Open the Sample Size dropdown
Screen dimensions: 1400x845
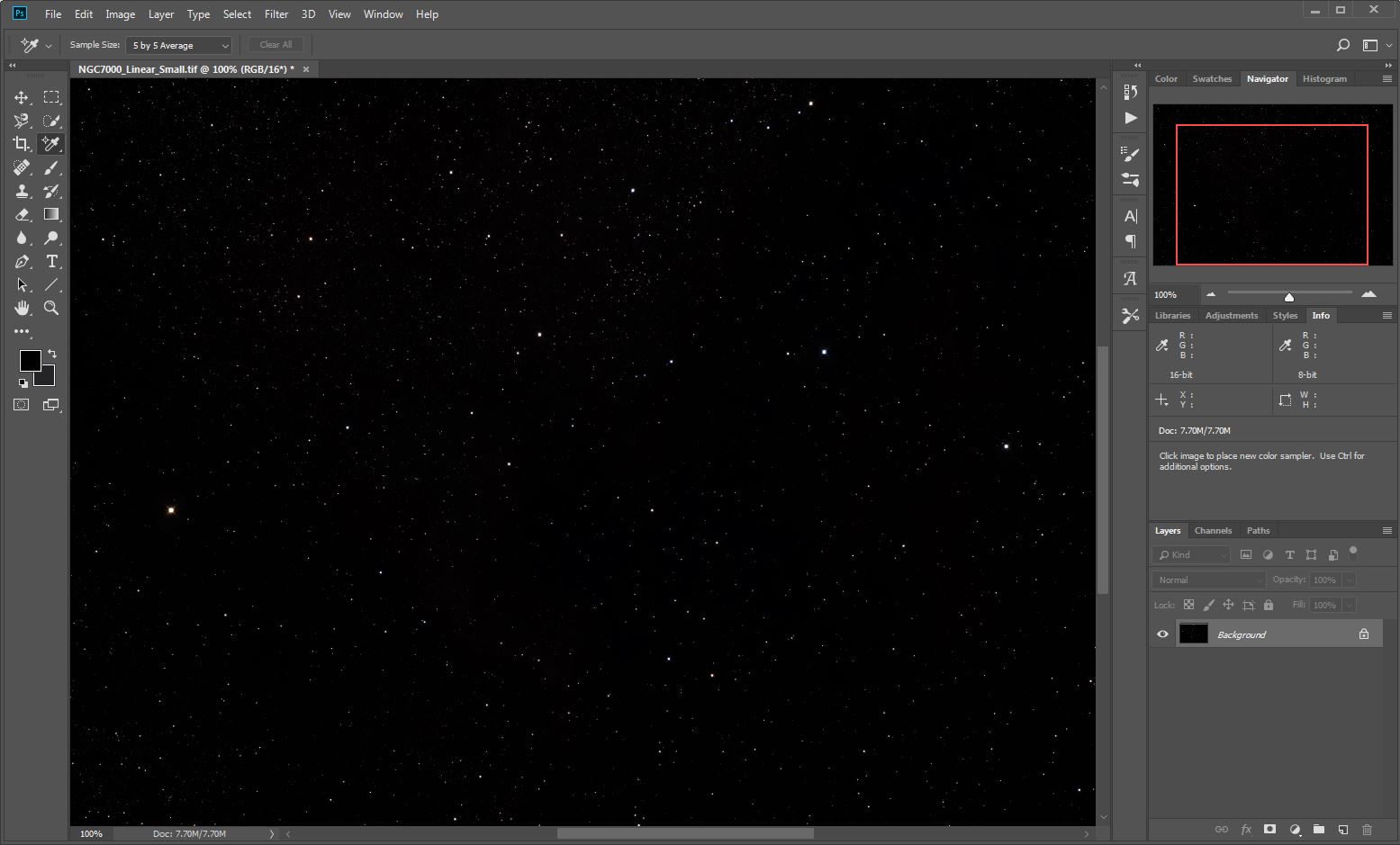point(179,45)
